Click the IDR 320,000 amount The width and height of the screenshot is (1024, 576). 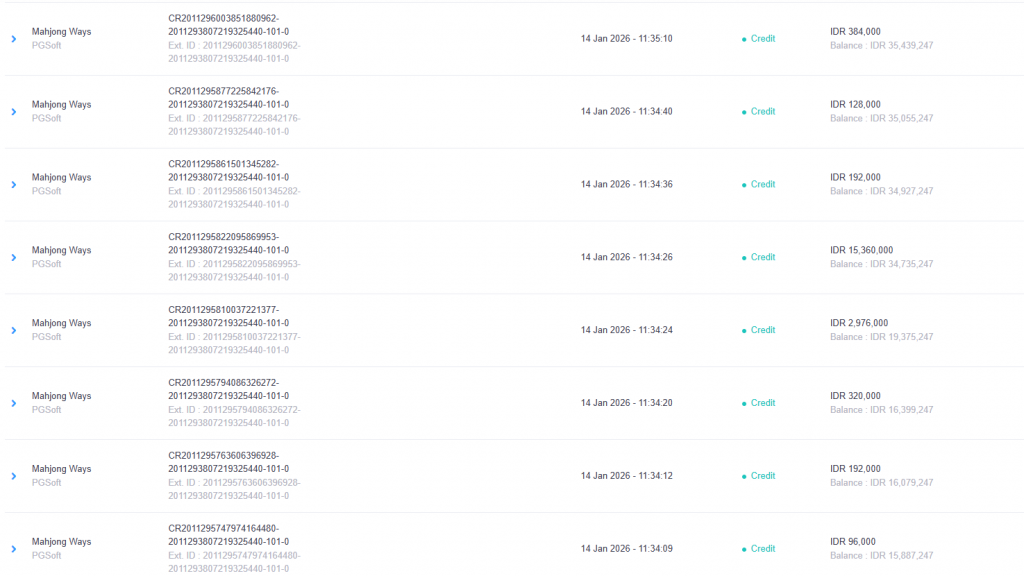(x=855, y=396)
